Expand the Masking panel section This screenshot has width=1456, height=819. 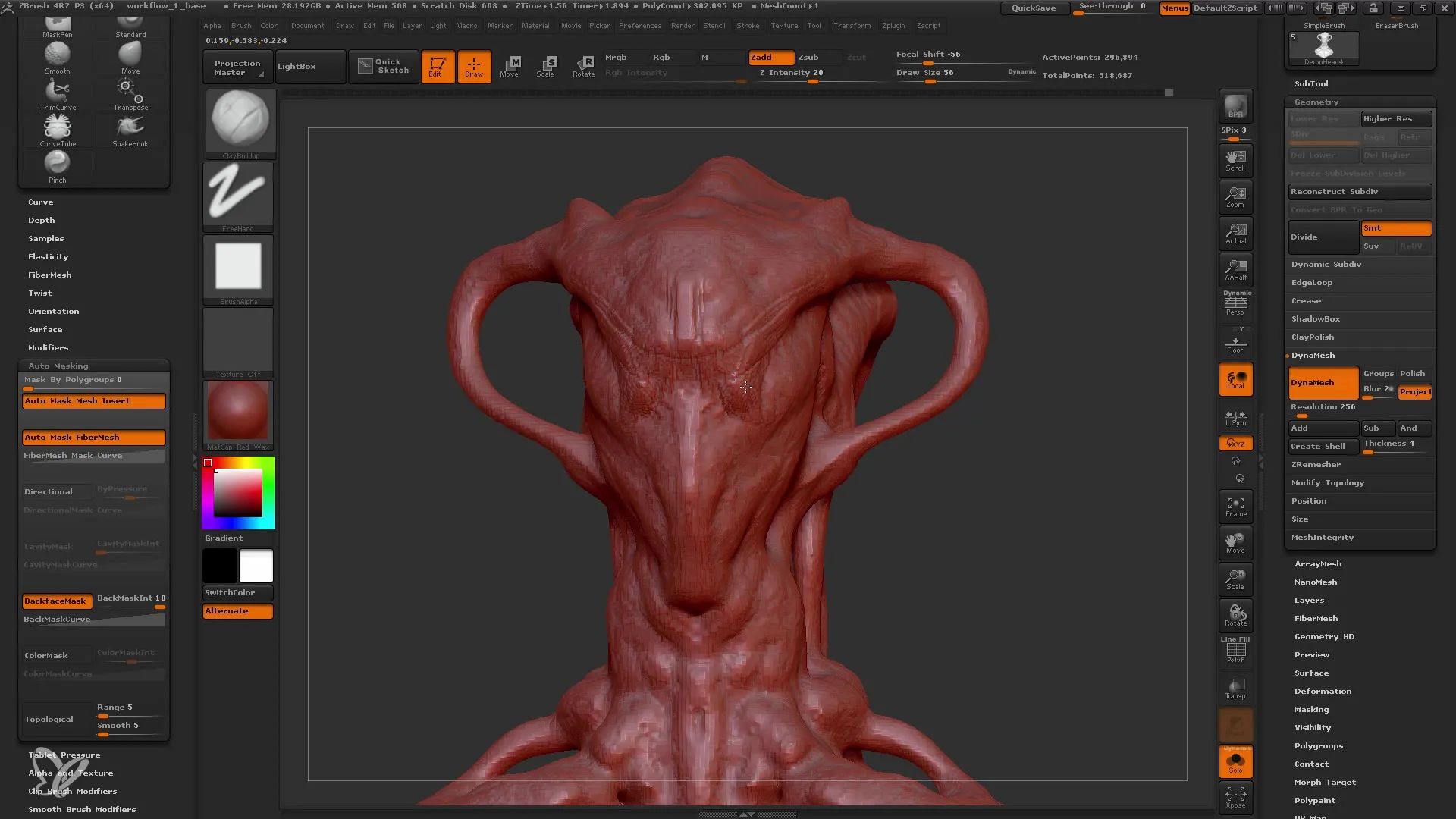[x=1311, y=709]
